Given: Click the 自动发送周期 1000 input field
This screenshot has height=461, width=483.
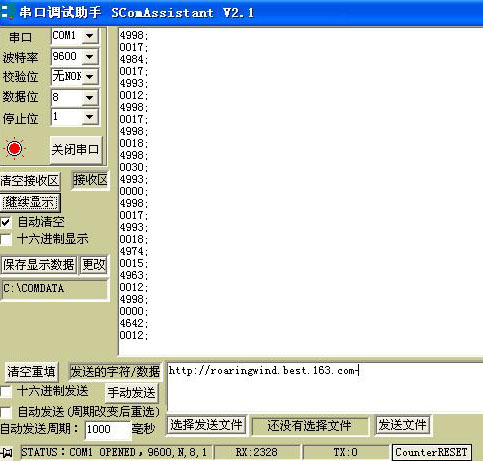Looking at the screenshot, I should point(108,429).
